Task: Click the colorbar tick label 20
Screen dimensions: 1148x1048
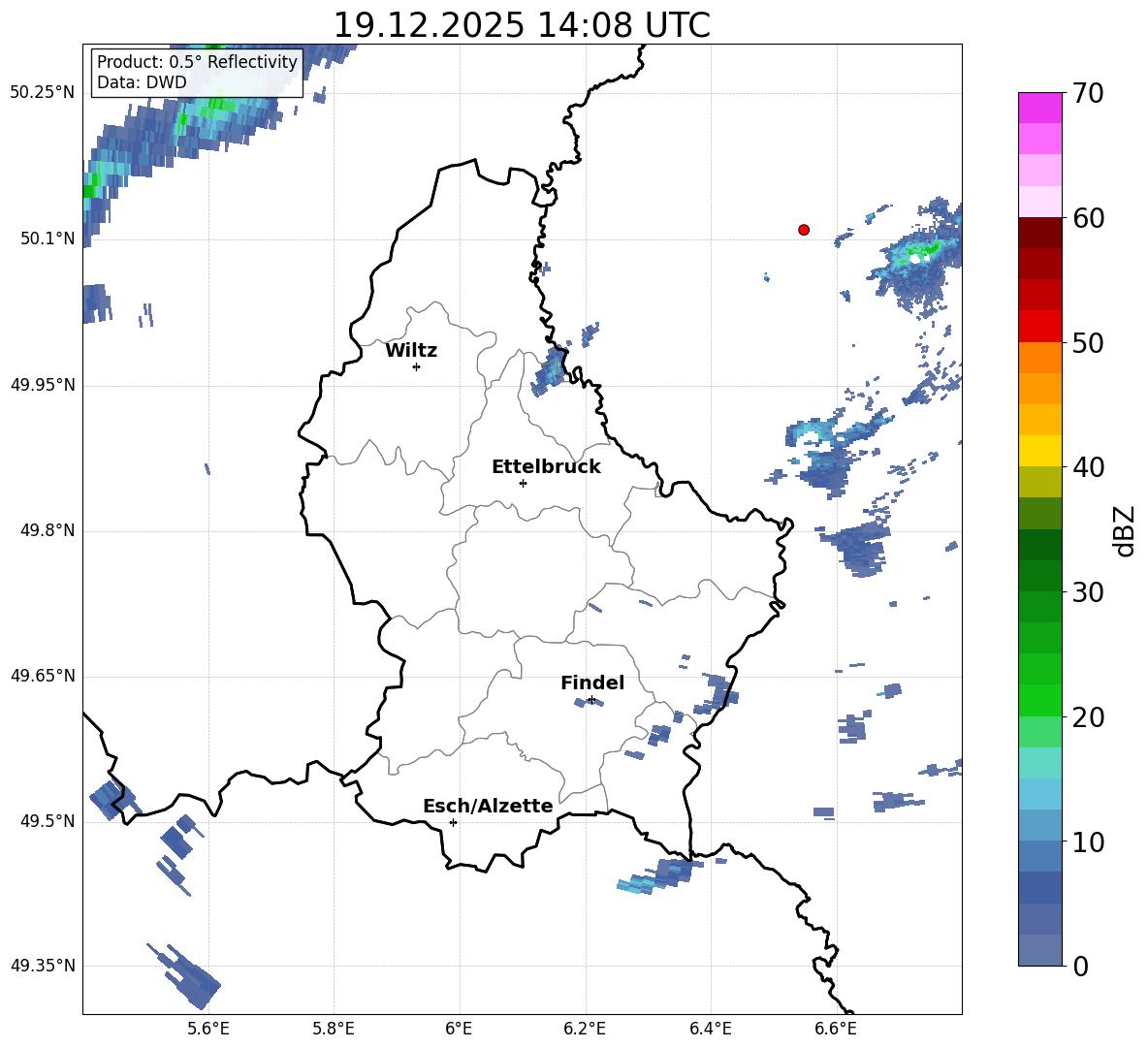Action: (x=1088, y=716)
